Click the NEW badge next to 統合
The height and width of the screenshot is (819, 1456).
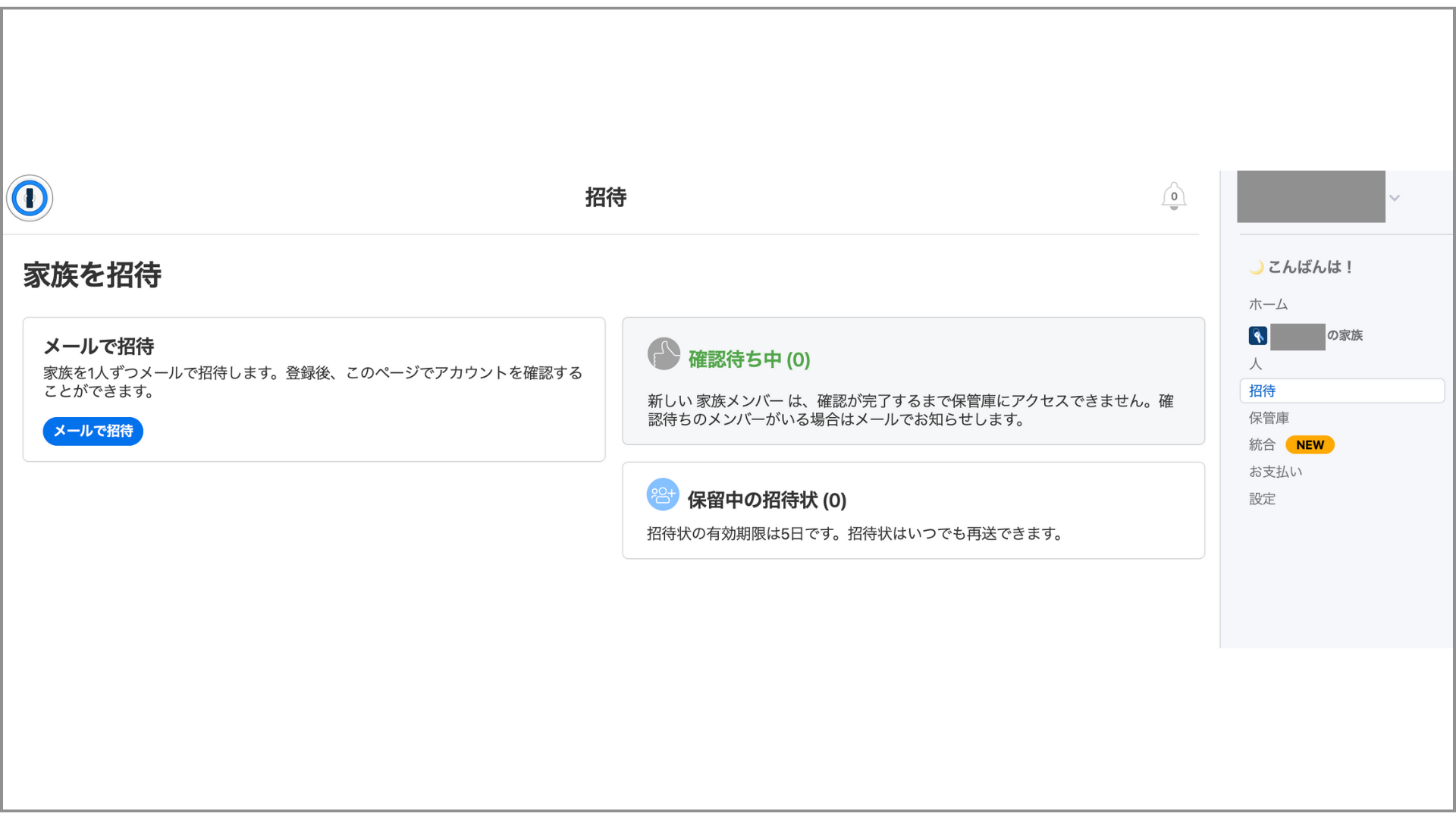[1310, 445]
